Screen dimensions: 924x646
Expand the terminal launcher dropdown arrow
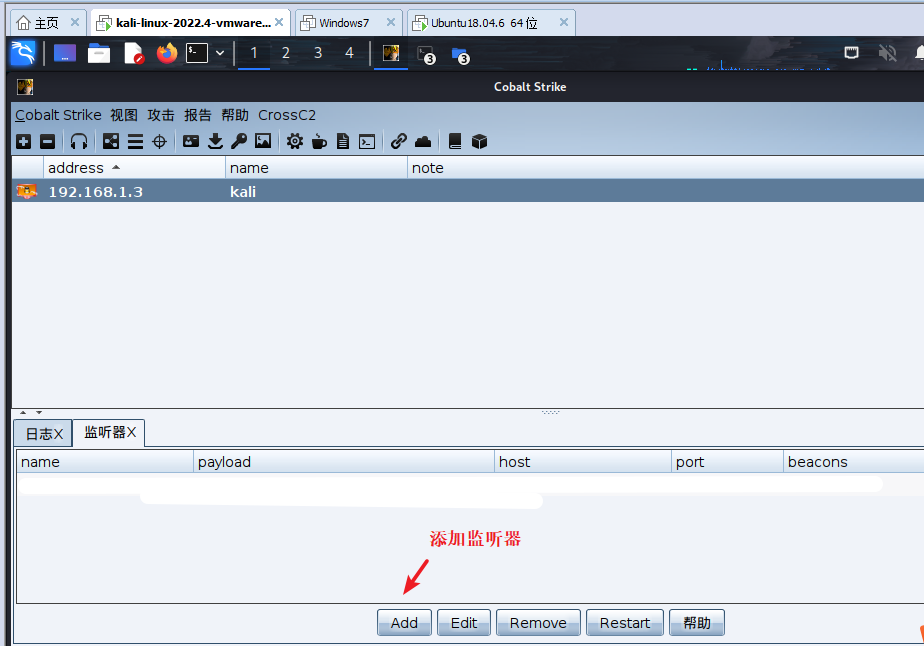click(220, 53)
